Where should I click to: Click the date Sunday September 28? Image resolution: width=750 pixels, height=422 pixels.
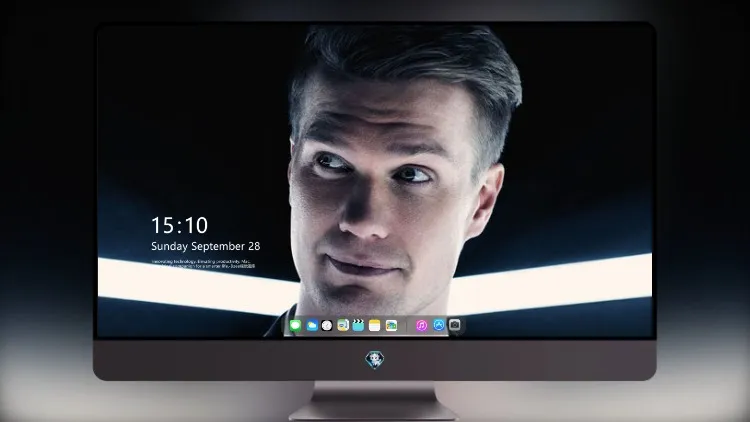coord(206,246)
